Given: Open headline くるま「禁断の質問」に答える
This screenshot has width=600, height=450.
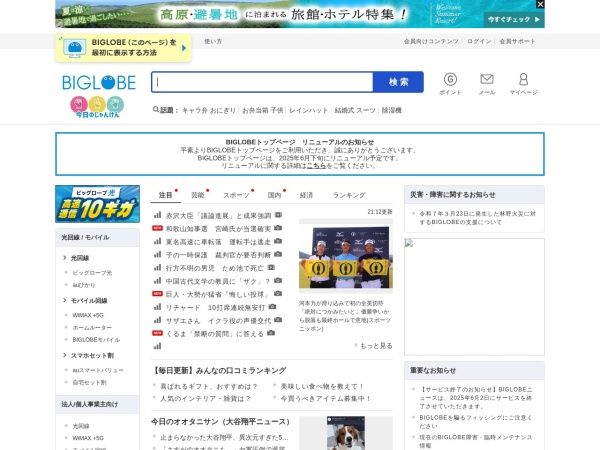Looking at the screenshot, I should [x=215, y=334].
